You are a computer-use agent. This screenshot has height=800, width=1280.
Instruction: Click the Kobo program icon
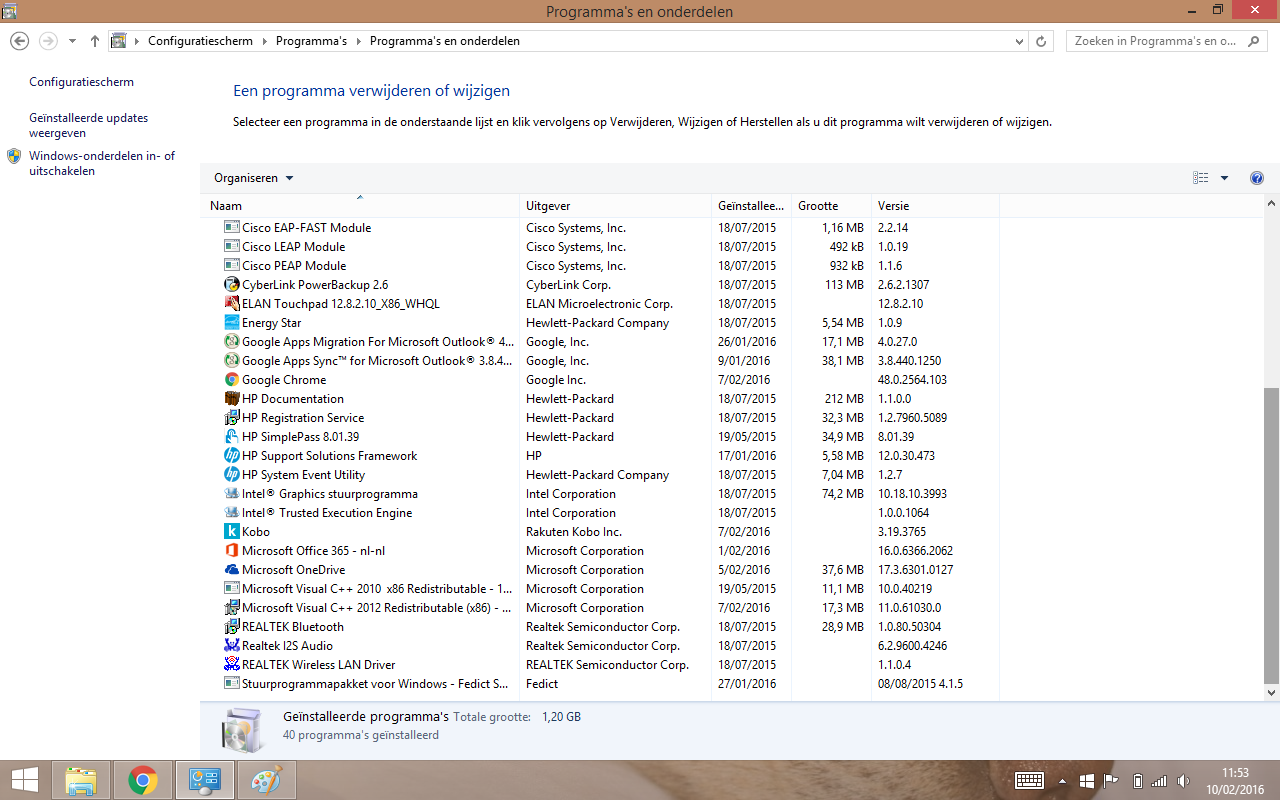click(x=232, y=532)
